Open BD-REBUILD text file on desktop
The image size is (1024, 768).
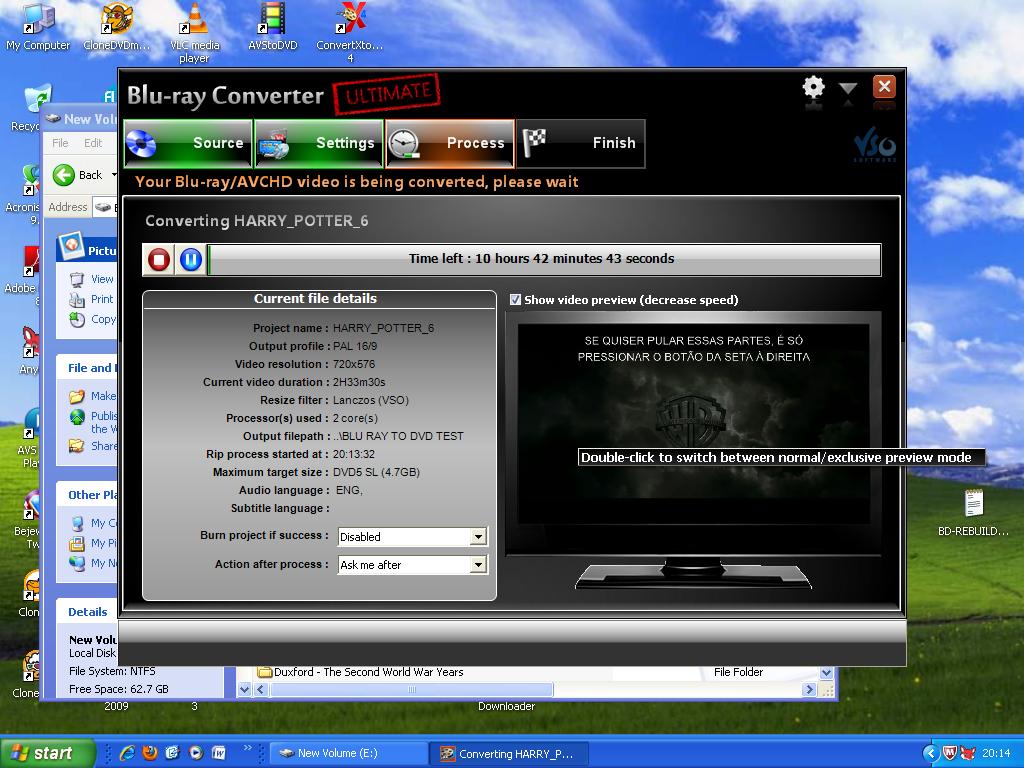click(x=974, y=513)
